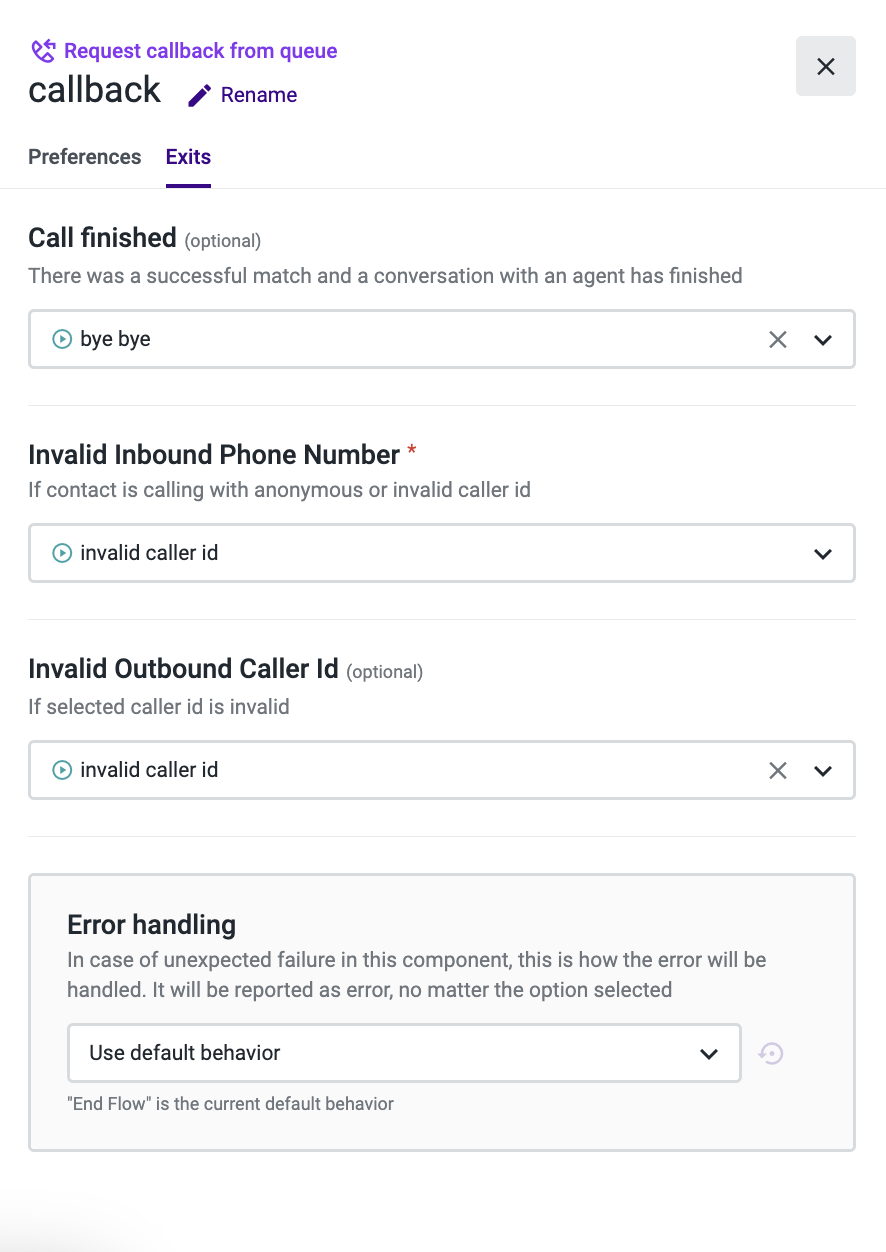The height and width of the screenshot is (1252, 886).
Task: Click the bye bye exit field
Action: pos(400,339)
